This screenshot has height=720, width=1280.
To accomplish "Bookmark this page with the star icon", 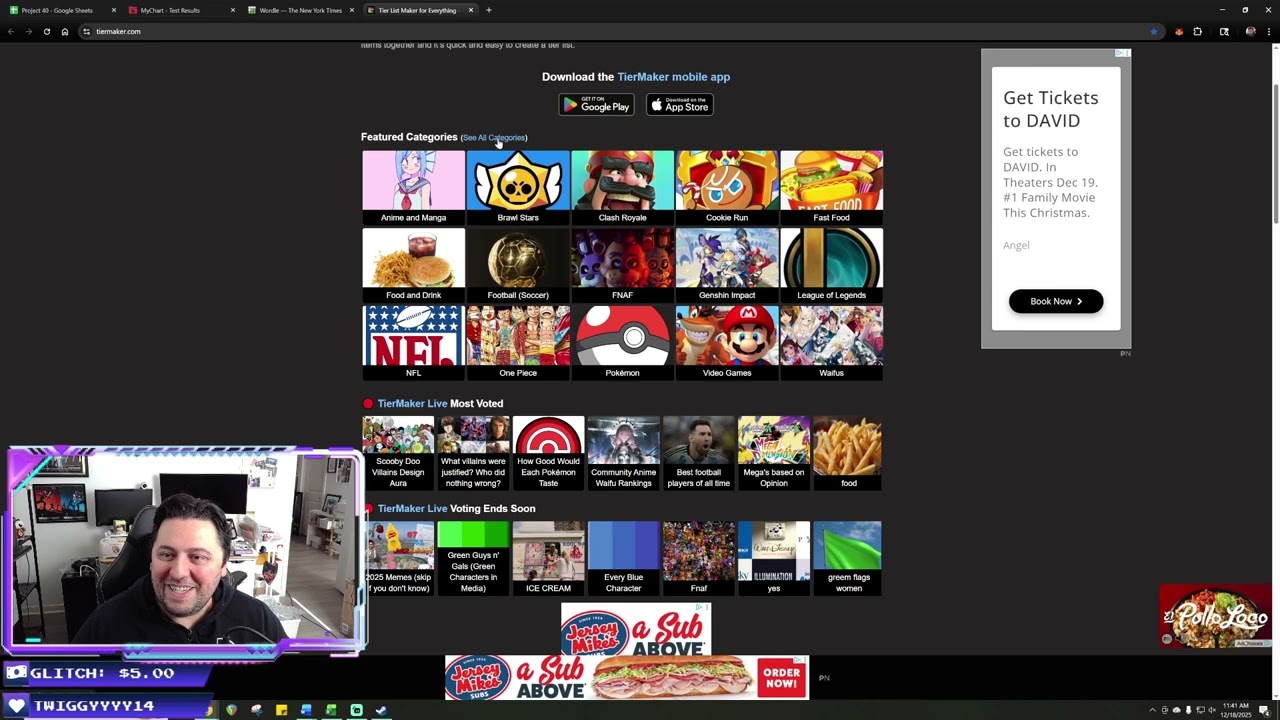I will (x=1153, y=31).
